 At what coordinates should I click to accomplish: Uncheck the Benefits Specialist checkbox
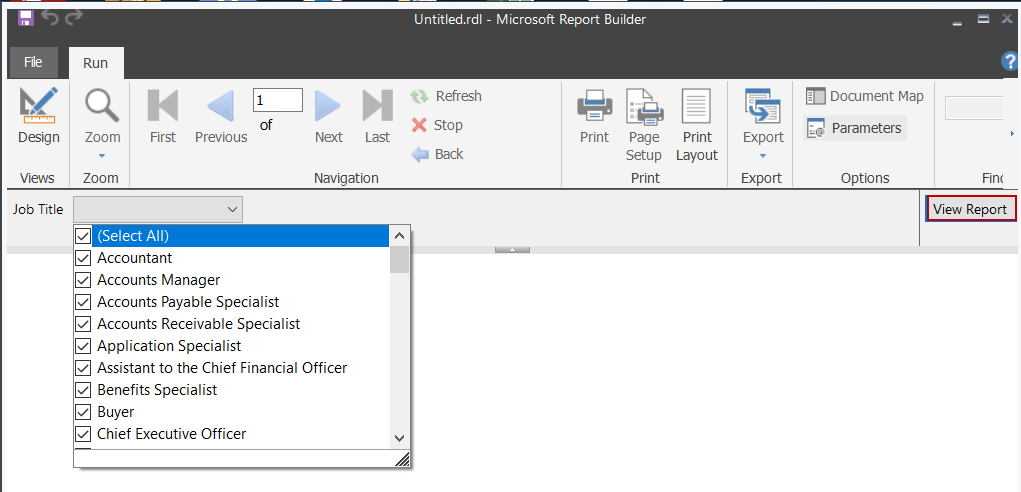pyautogui.click(x=83, y=390)
